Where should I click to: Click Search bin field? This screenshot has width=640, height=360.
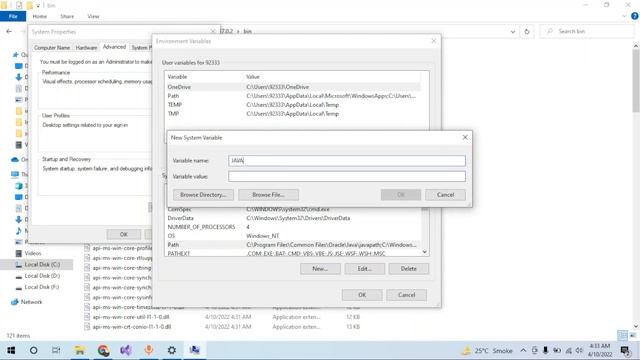coord(587,31)
